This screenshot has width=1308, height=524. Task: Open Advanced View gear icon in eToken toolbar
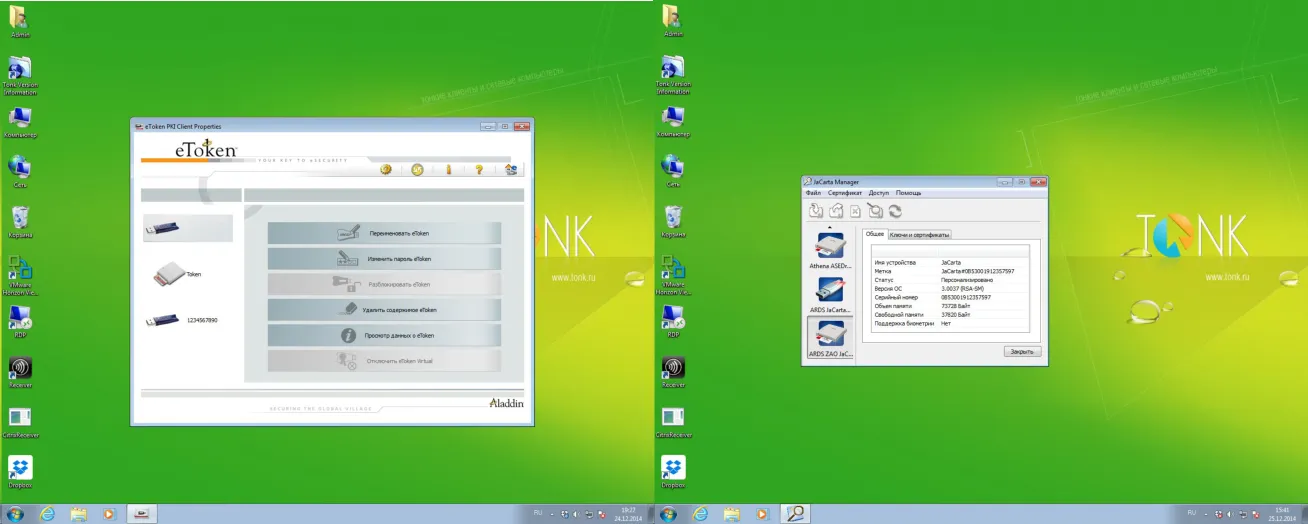point(386,169)
